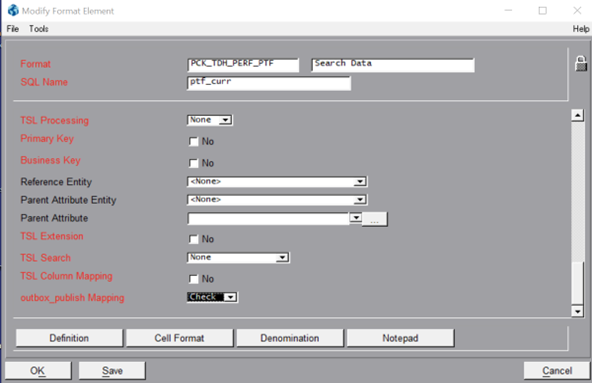Click the Search Data input field
The image size is (592, 383).
393,65
